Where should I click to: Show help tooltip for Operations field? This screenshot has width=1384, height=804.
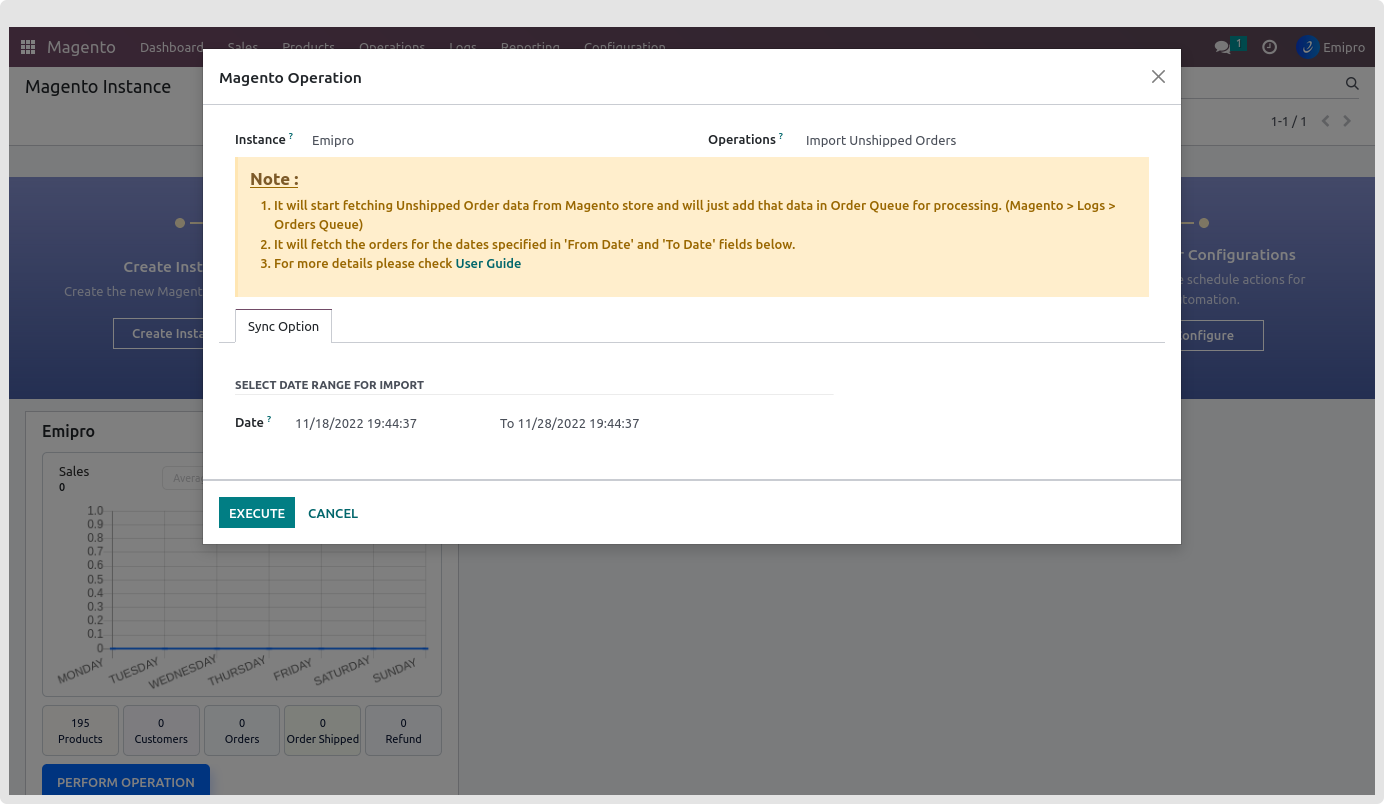[x=781, y=136]
